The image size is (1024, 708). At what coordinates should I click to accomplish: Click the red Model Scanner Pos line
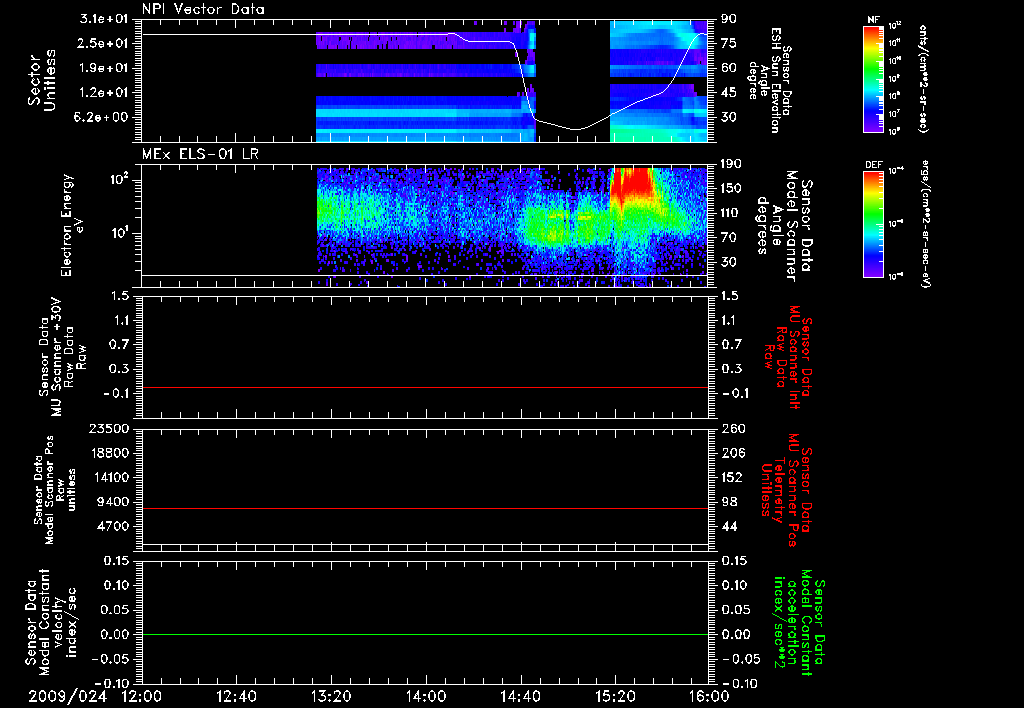click(425, 508)
